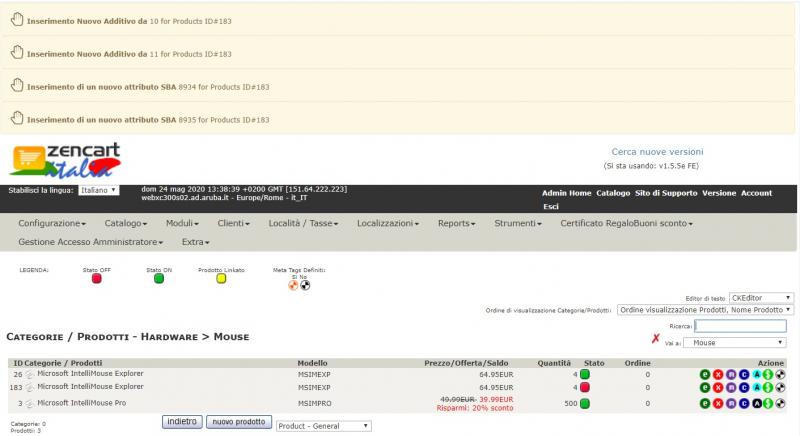Click the purple move icon for IntelliMouse Pro
This screenshot has height=436, width=800.
731,403
